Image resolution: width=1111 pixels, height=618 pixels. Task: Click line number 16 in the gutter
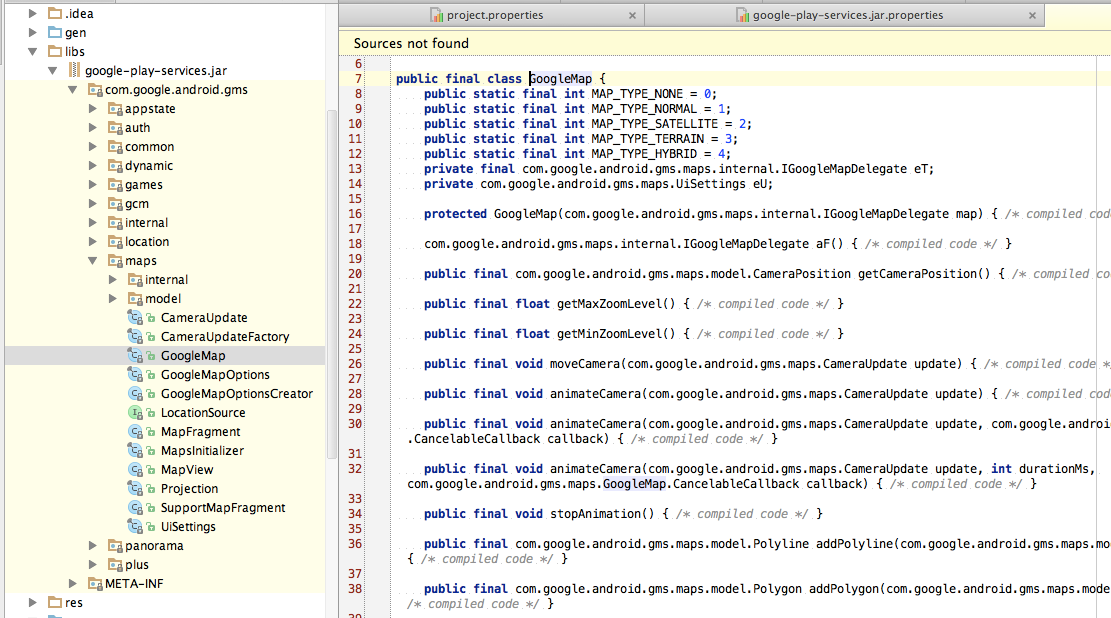[x=355, y=214]
